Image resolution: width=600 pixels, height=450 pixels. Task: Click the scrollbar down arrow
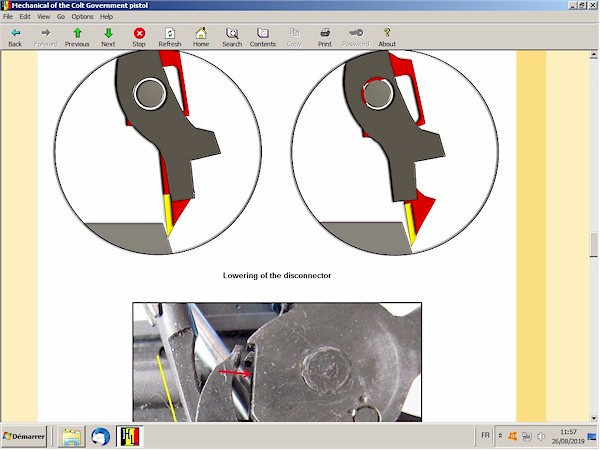click(593, 418)
